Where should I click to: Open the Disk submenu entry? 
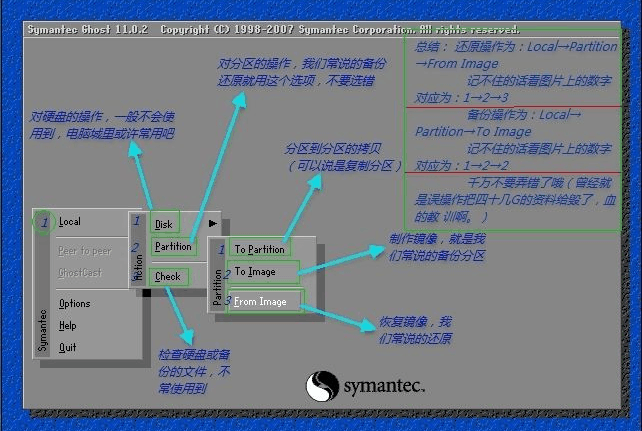(x=164, y=224)
